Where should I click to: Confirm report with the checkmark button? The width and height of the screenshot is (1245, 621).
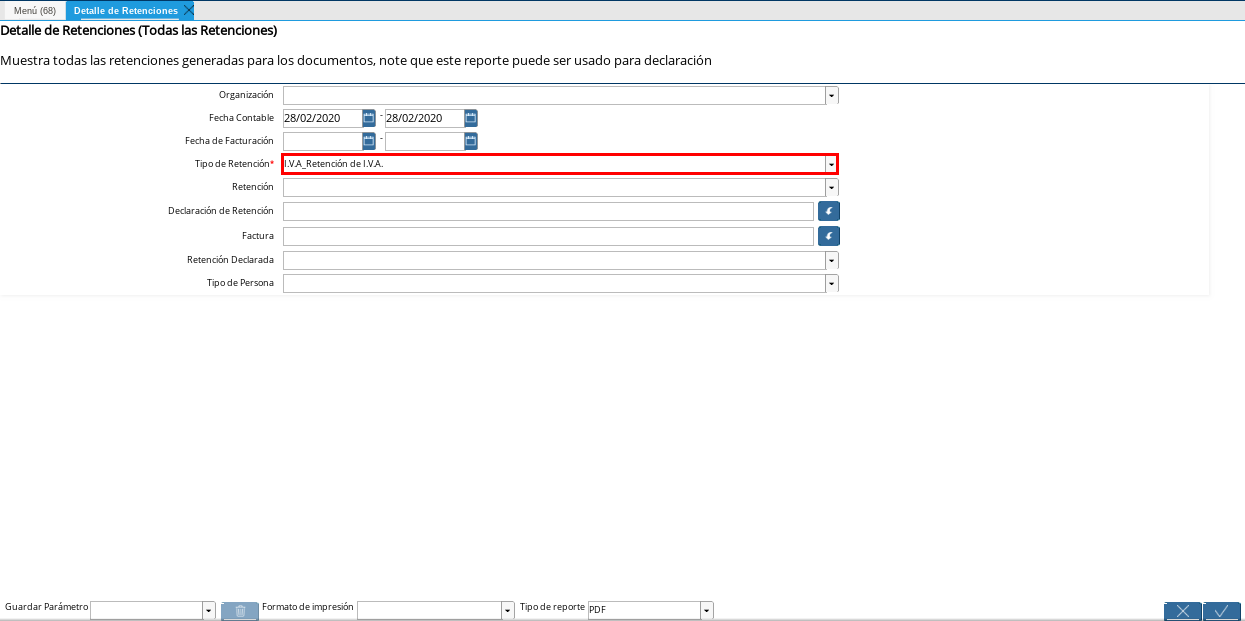1222,611
